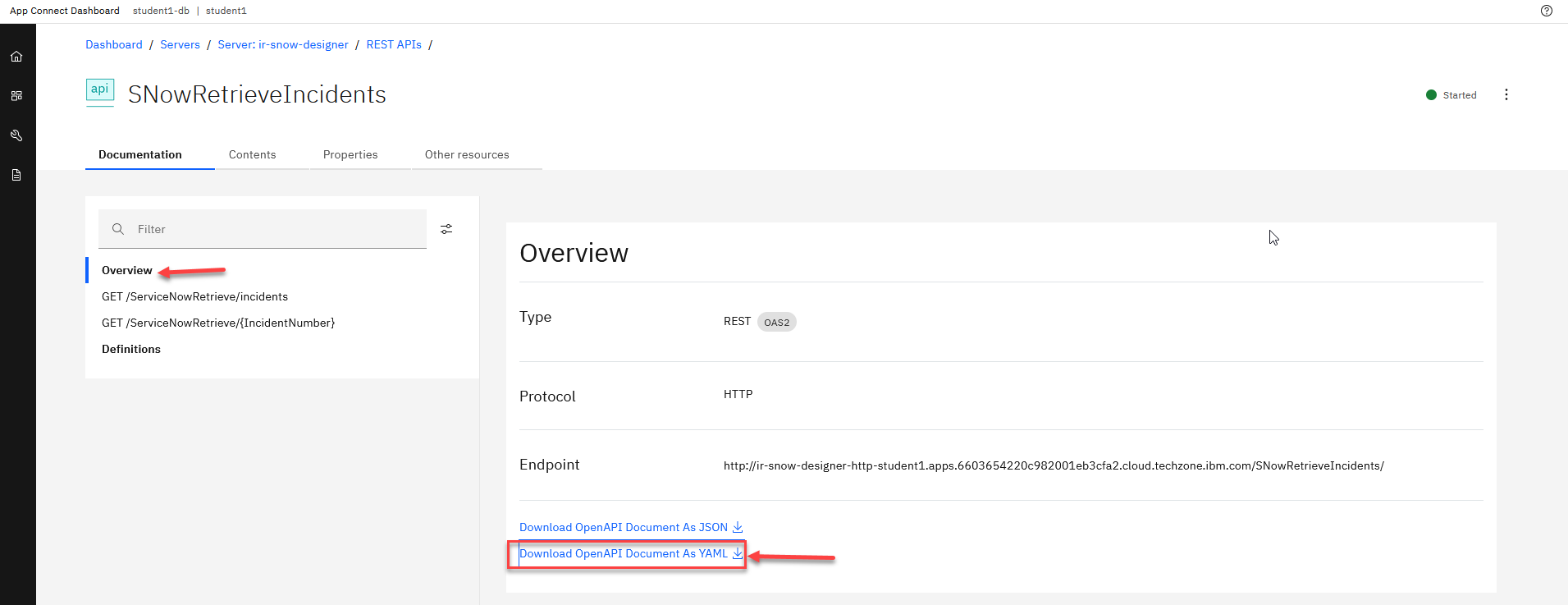Open the document icon in left sidebar
This screenshot has height=605, width=1568.
click(16, 175)
